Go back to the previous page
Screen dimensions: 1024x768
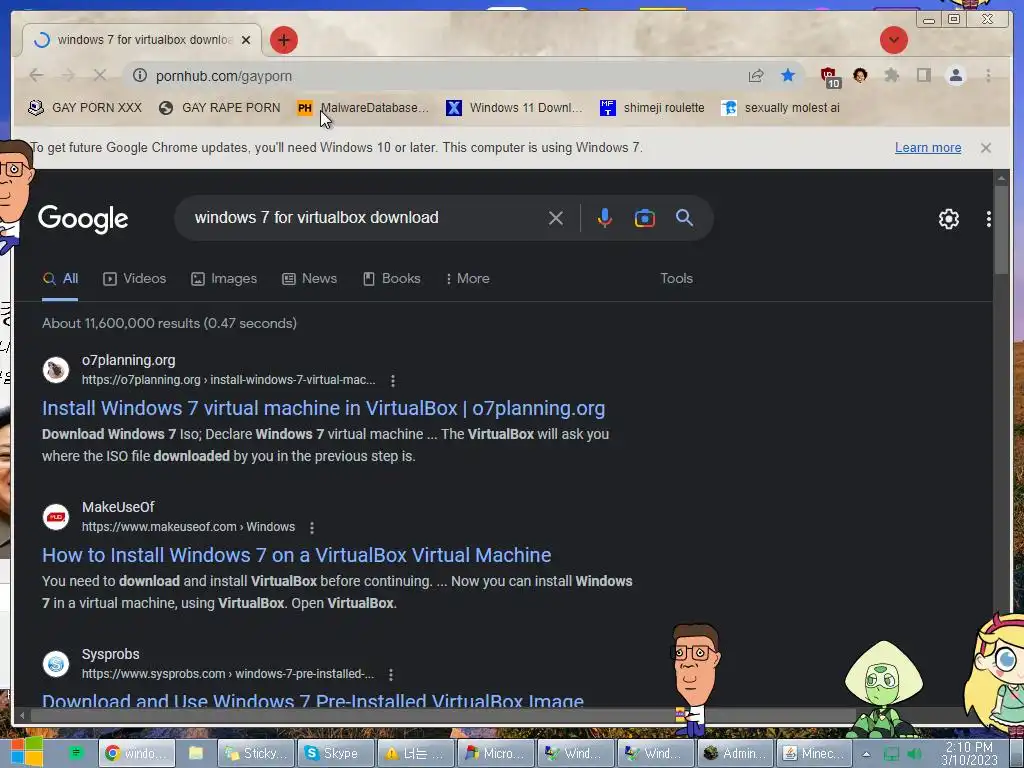click(x=37, y=76)
